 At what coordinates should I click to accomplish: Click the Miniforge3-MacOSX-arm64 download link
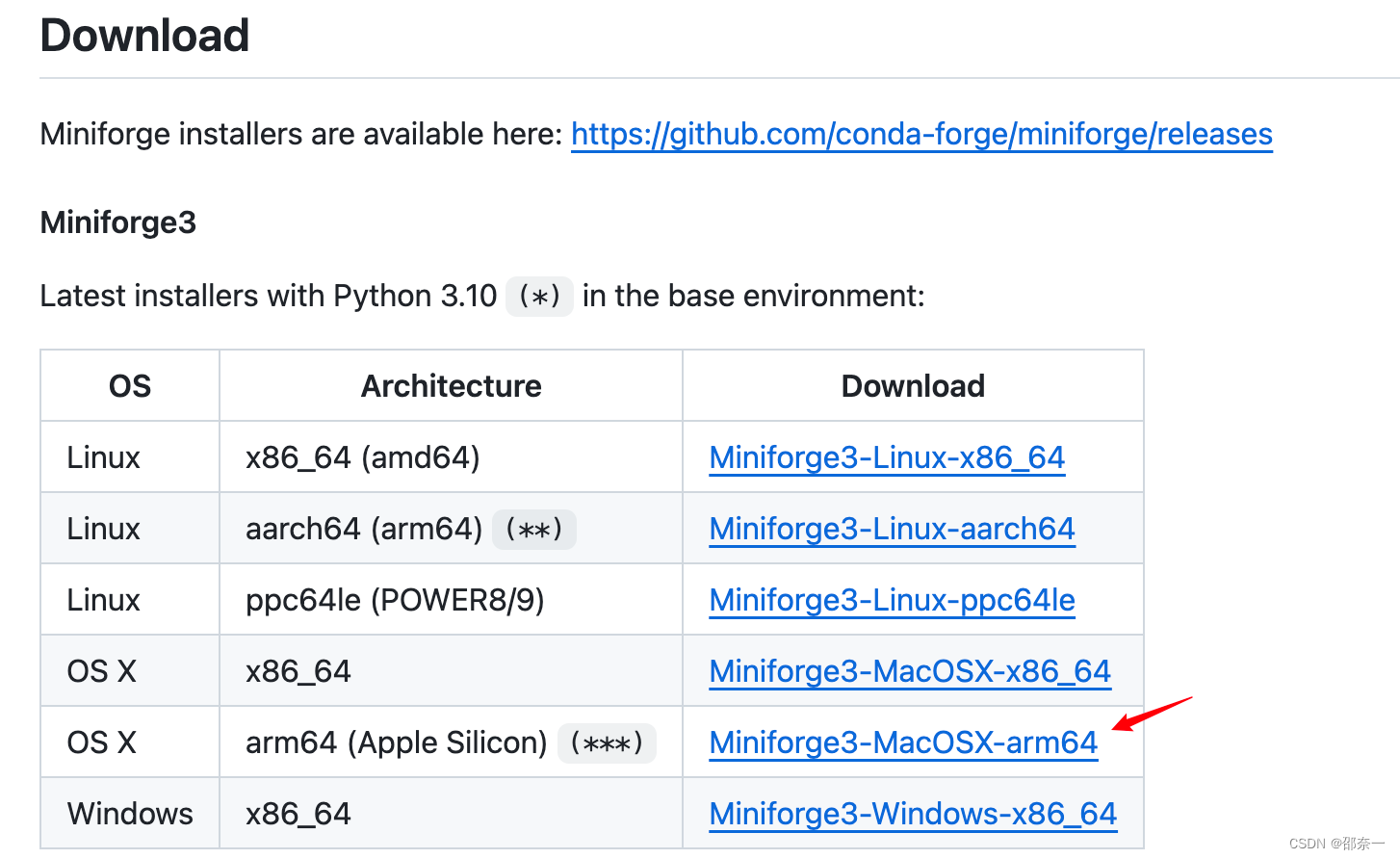click(903, 742)
